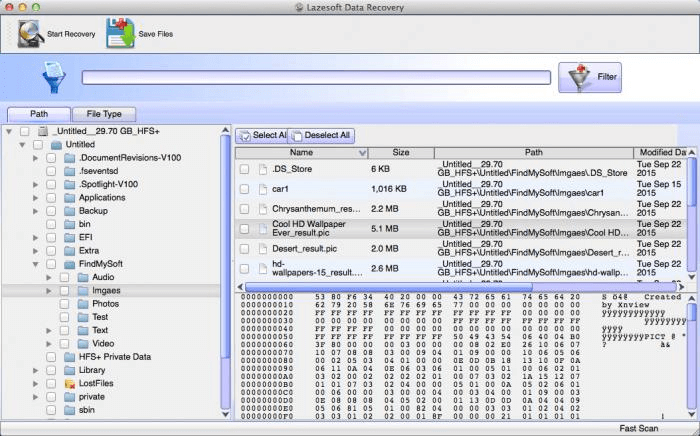
Task: Expand the Backup folder tree node
Action: [x=35, y=211]
